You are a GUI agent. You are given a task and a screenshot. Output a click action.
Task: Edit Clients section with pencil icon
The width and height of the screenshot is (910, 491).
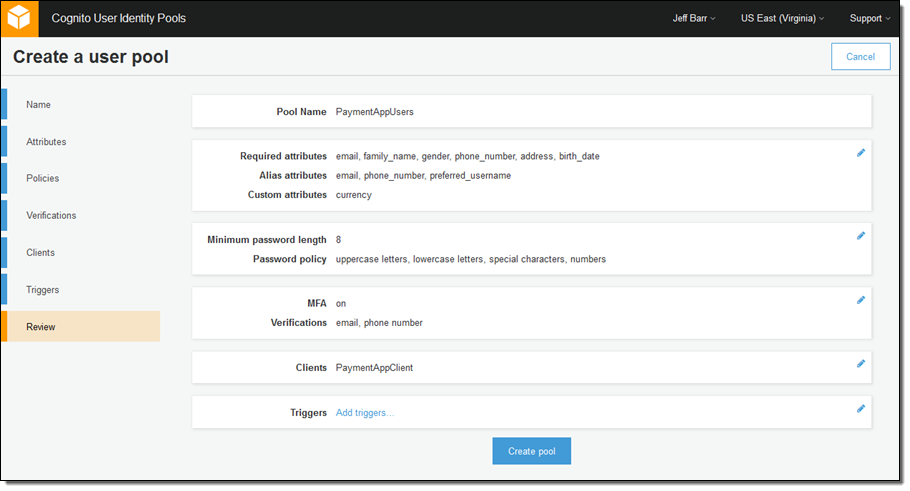(860, 364)
